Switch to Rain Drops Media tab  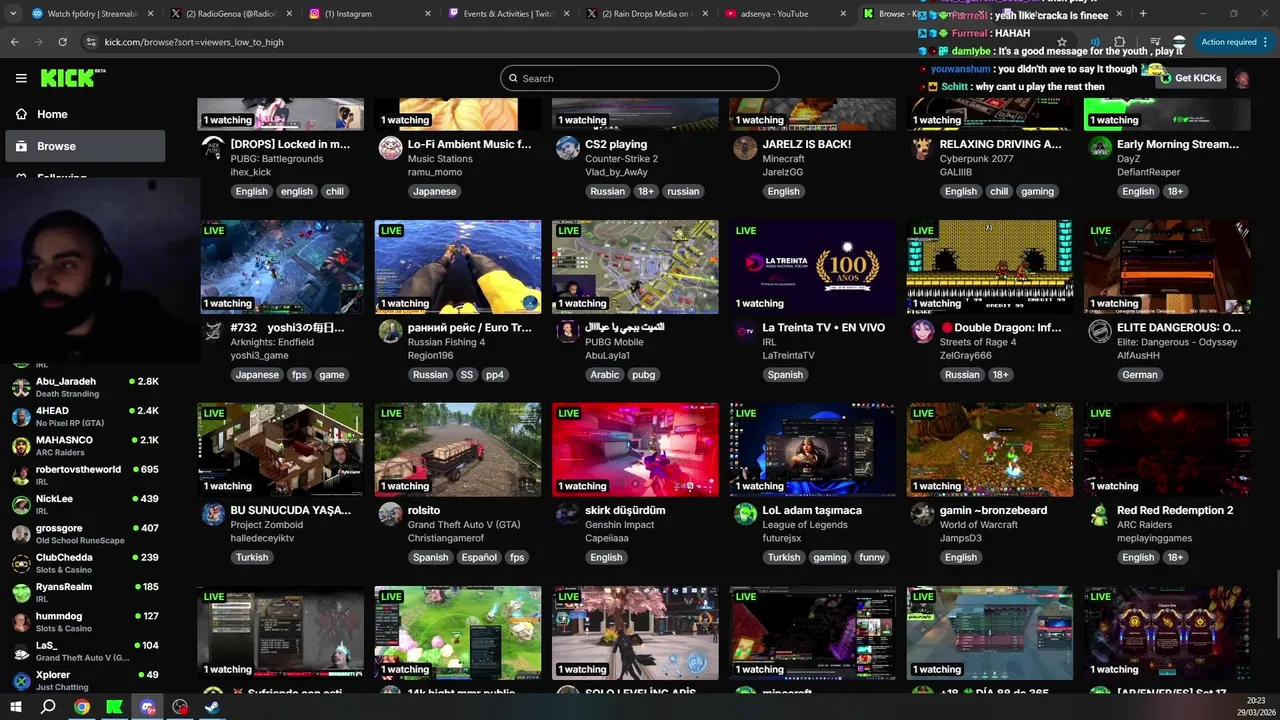tap(646, 14)
